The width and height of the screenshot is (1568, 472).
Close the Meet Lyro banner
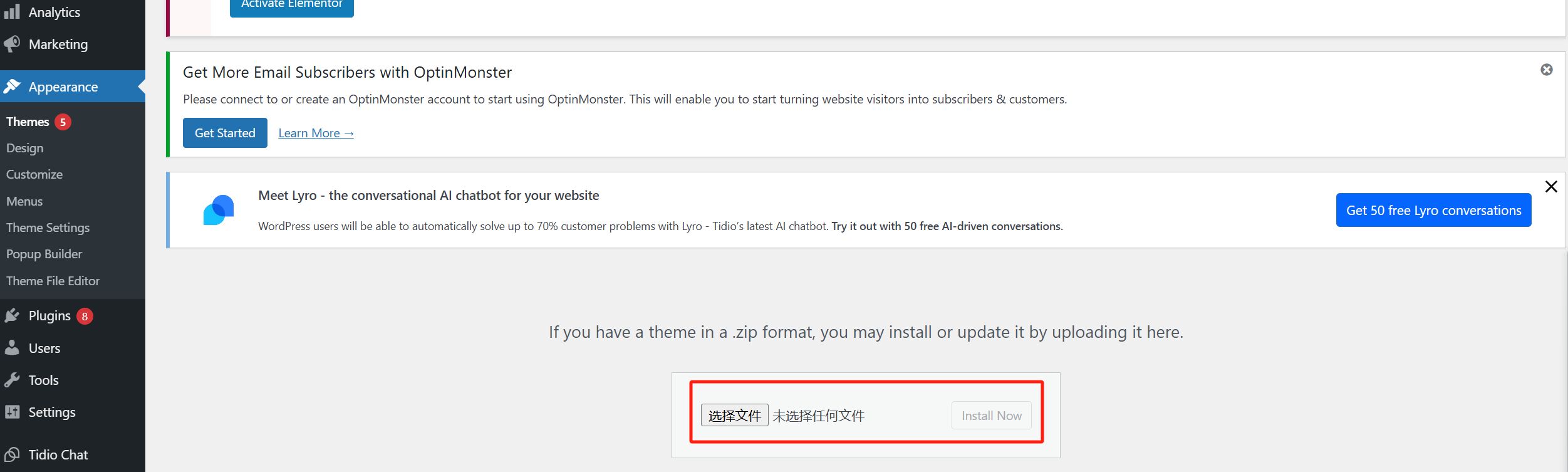click(x=1551, y=187)
